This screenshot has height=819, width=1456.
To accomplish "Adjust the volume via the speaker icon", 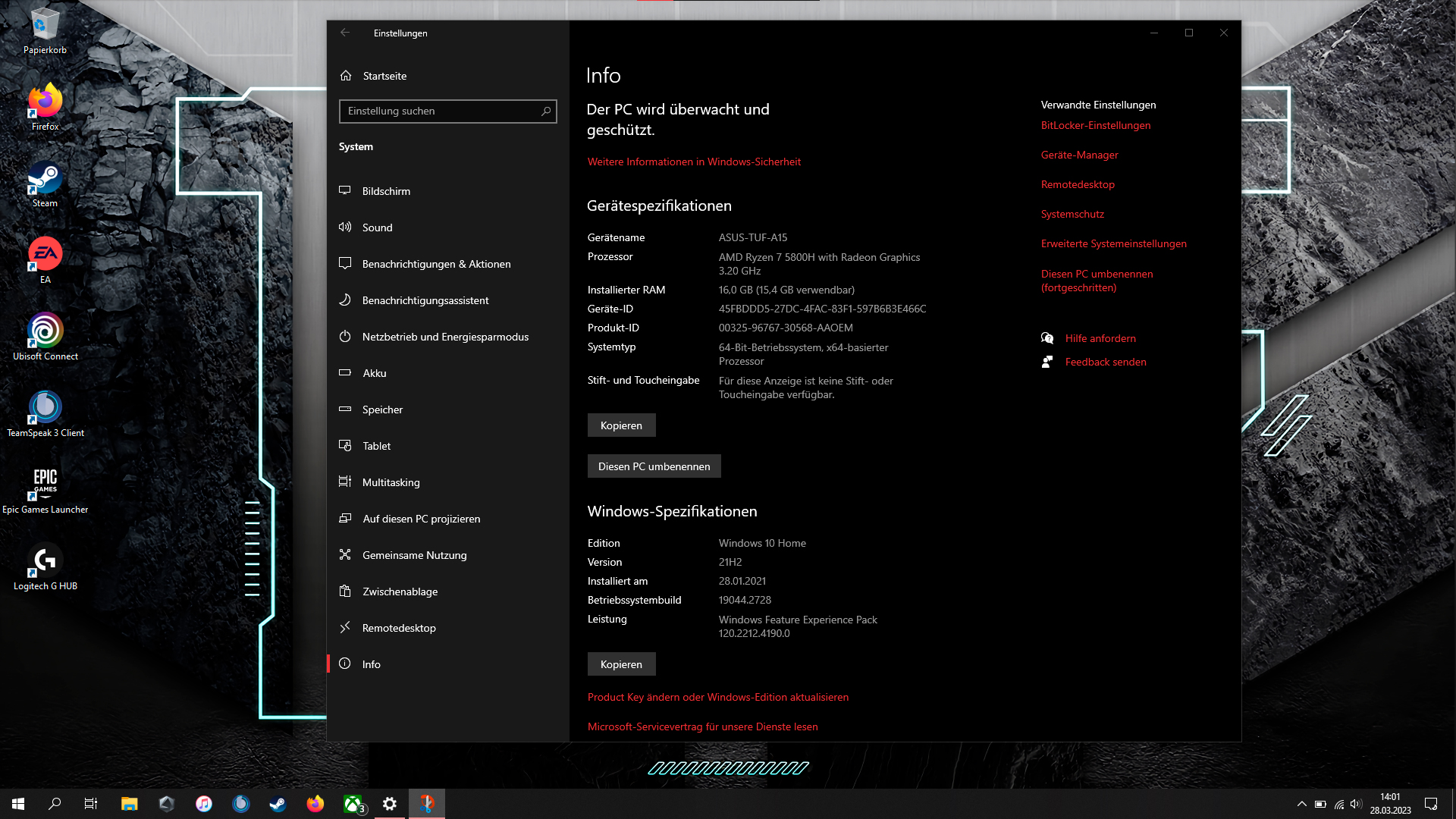I will (1356, 804).
